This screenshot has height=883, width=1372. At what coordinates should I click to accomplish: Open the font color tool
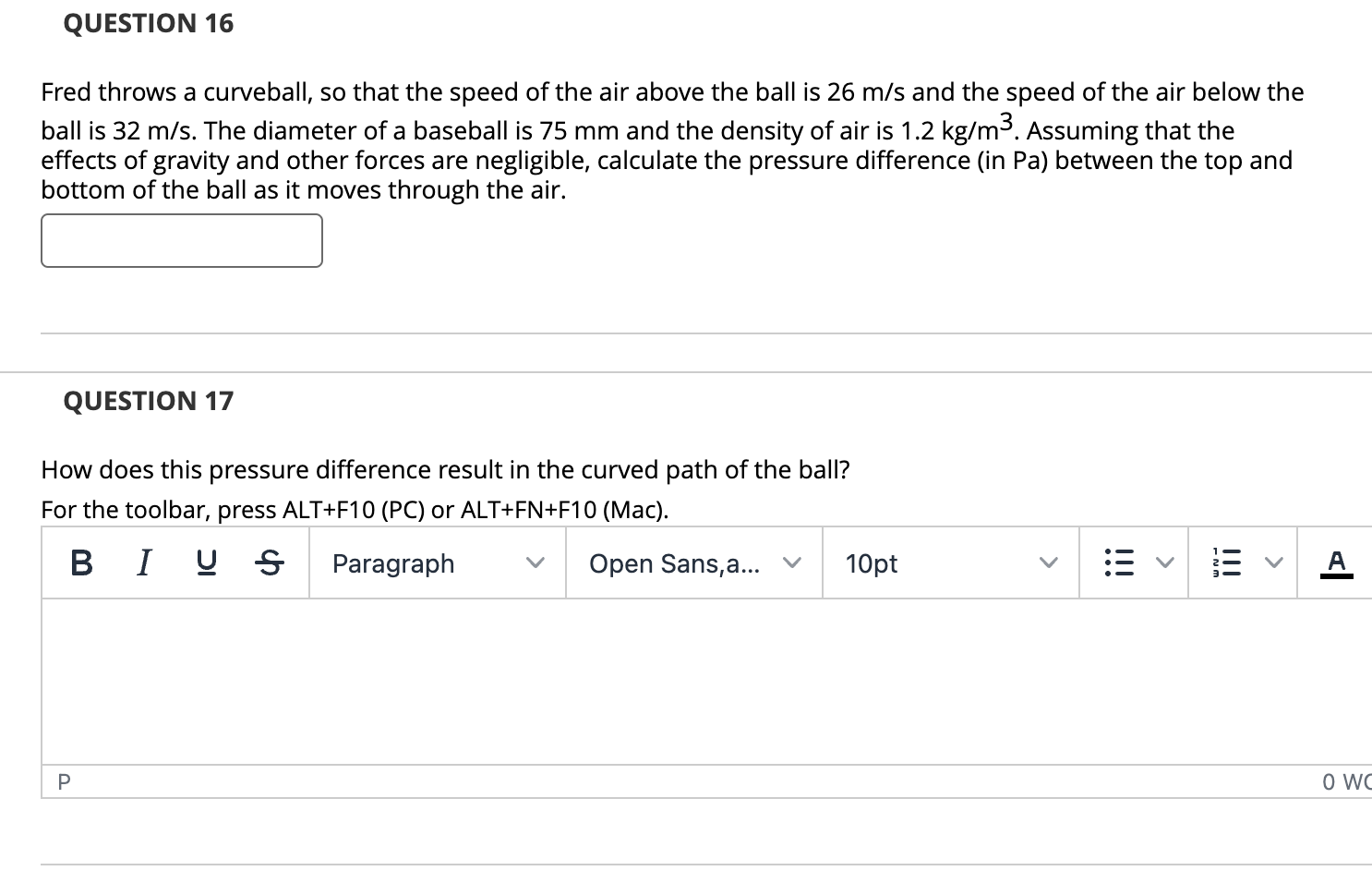1337,563
